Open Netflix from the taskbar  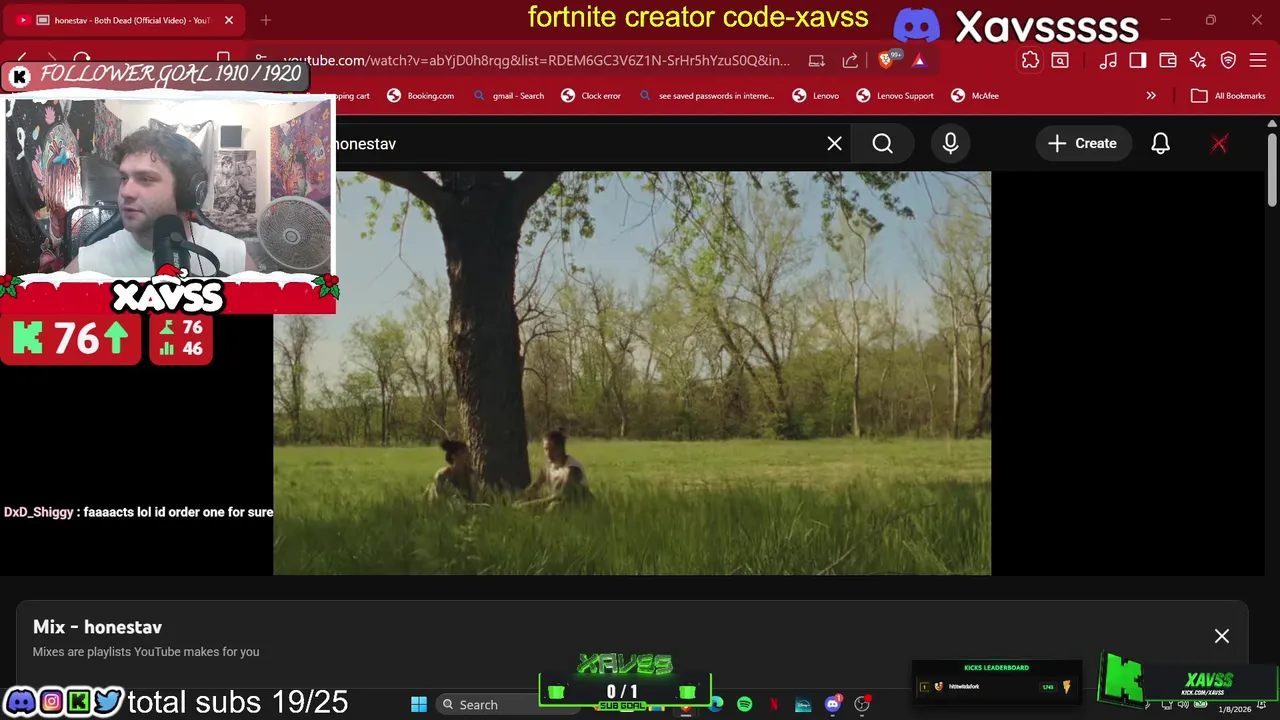pyautogui.click(x=774, y=705)
